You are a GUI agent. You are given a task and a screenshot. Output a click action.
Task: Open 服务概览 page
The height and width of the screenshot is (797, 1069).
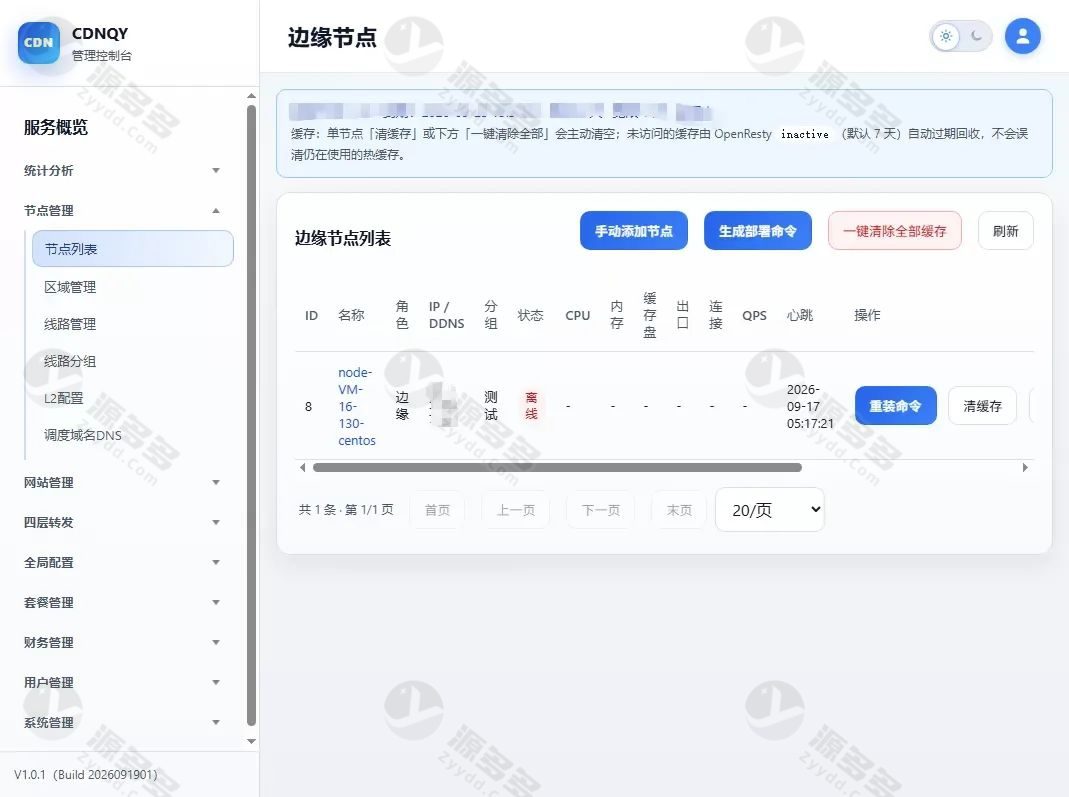pos(56,127)
